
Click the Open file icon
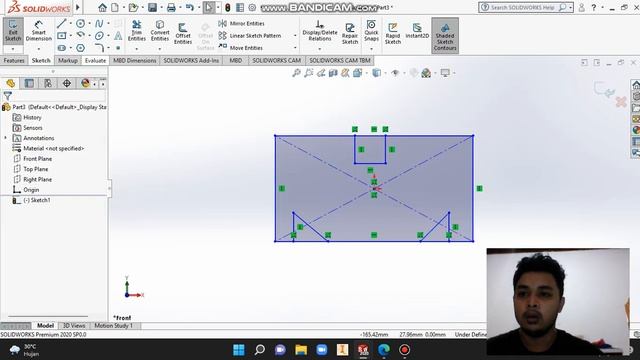pyautogui.click(x=133, y=7)
